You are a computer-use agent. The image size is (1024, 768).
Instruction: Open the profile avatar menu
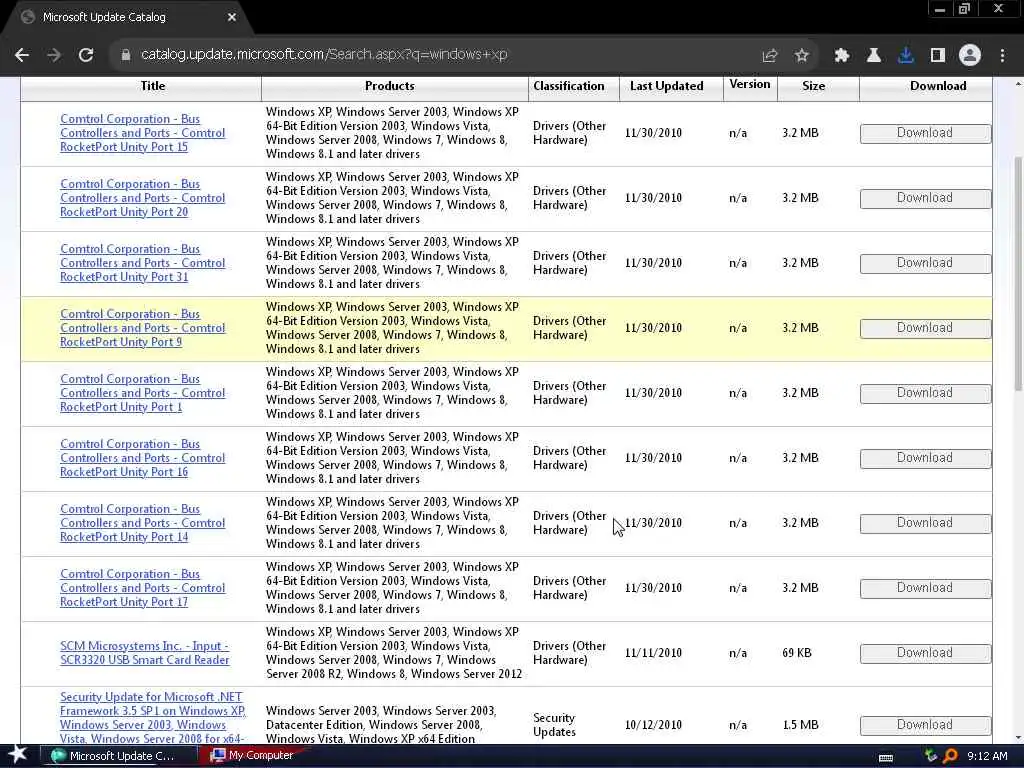pos(970,56)
